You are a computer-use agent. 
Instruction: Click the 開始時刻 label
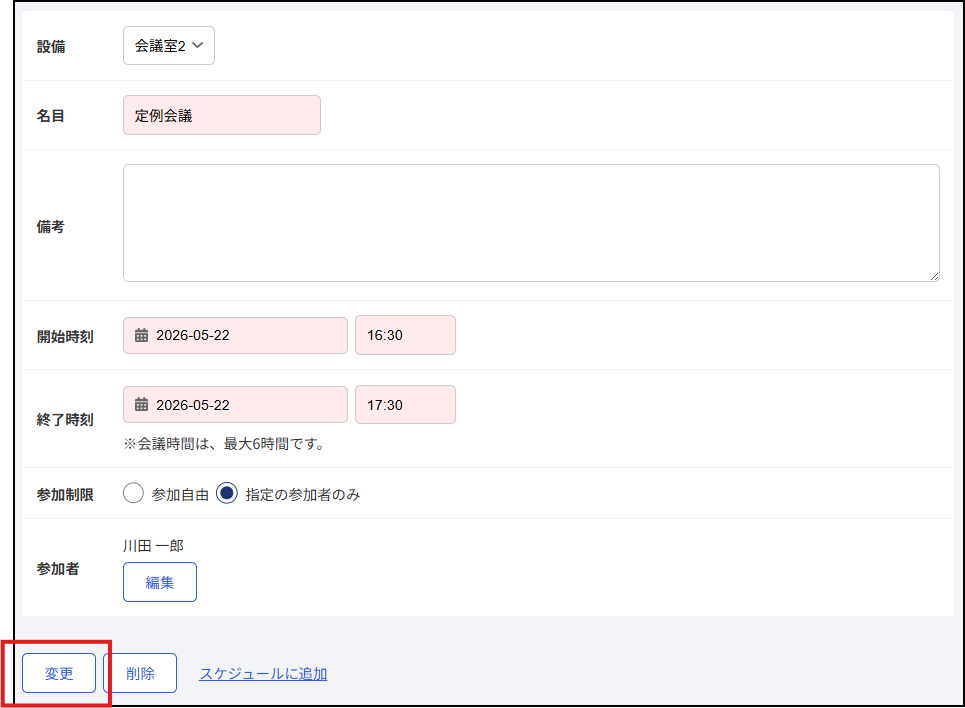[x=65, y=337]
